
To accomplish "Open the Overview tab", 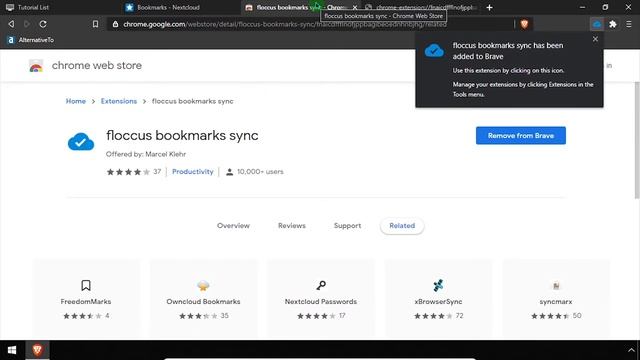I will click(x=233, y=226).
